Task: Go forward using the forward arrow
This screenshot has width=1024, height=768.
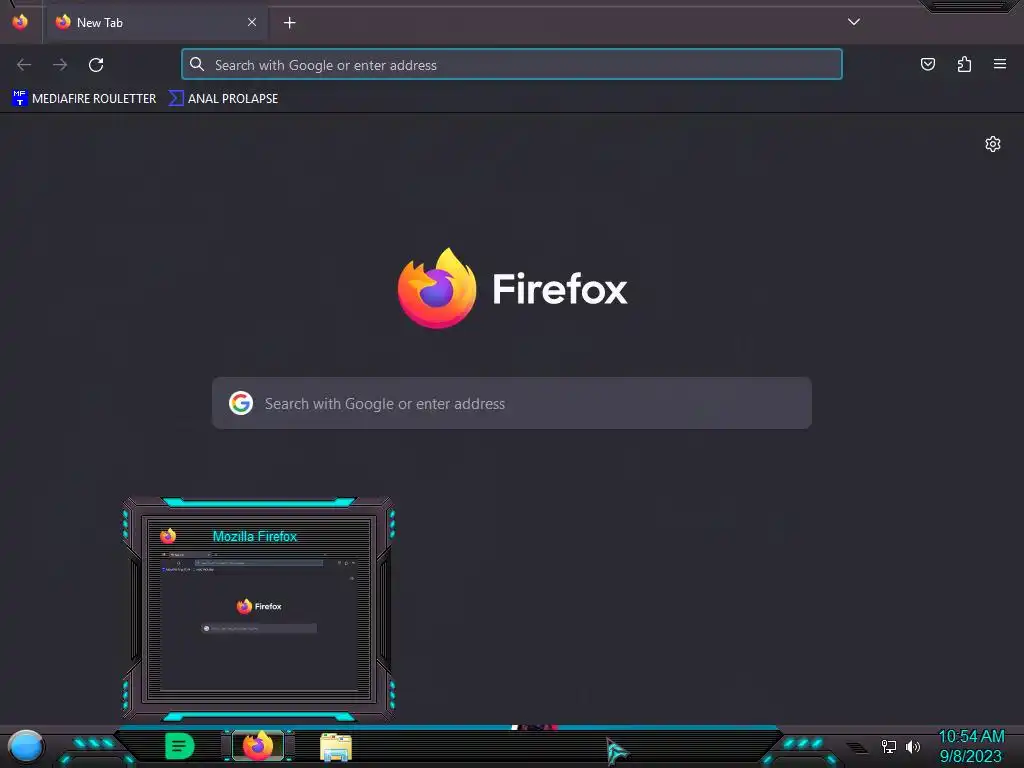Action: coord(60,65)
